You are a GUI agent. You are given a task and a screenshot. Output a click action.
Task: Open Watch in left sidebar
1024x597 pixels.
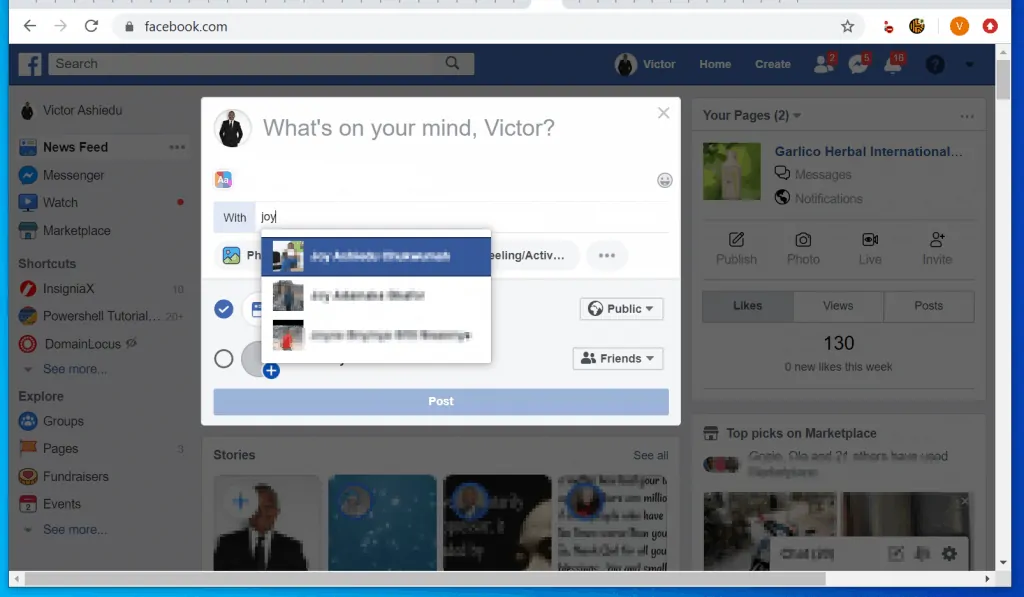pos(60,202)
